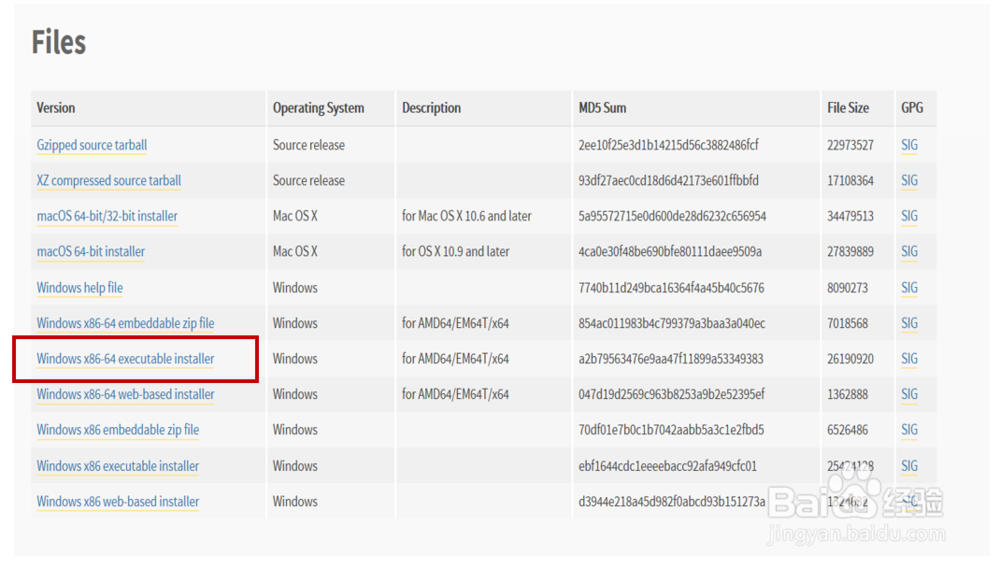Open Windows x86 web-based installer link
Viewport: 1000px width, 568px height.
(x=118, y=501)
